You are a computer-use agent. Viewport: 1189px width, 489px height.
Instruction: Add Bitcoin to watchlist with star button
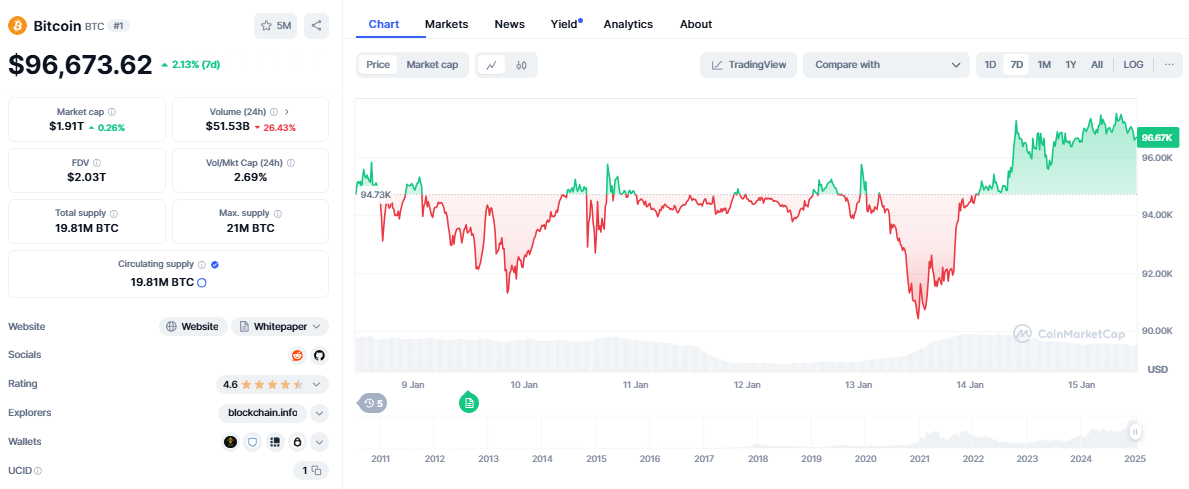276,26
